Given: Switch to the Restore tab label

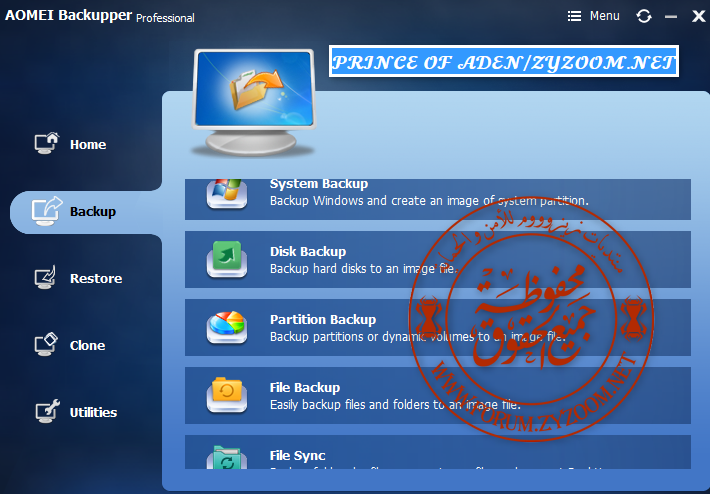Looking at the screenshot, I should [x=96, y=278].
